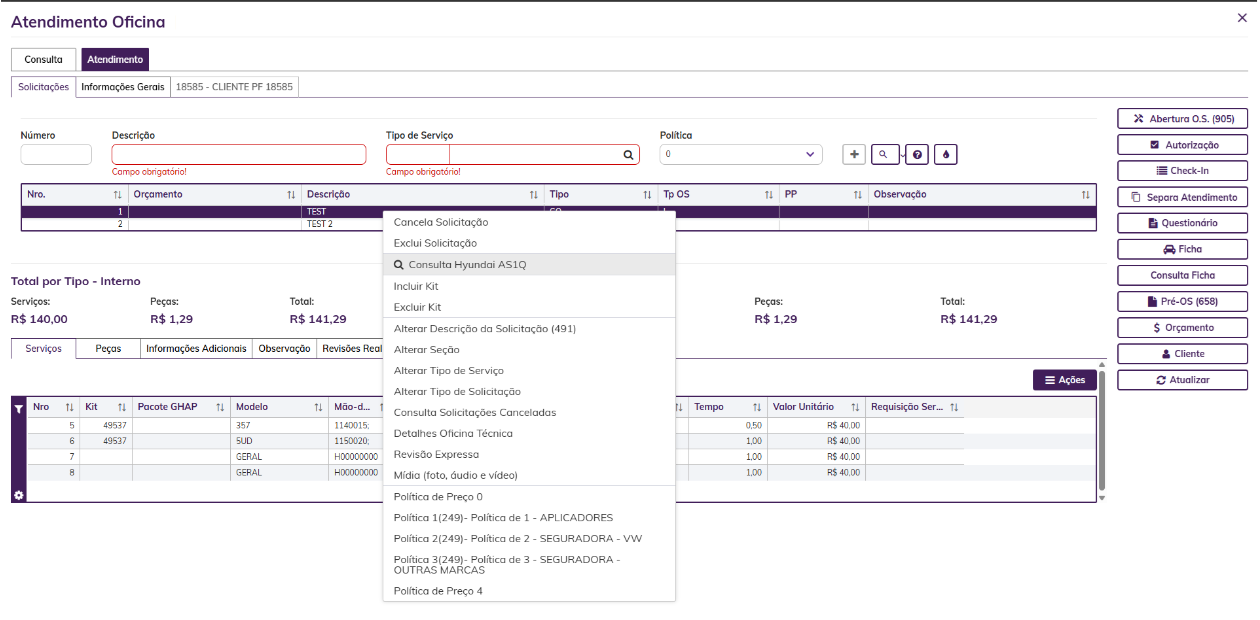Switch to the Peças tab
The height and width of the screenshot is (620, 1260).
(x=108, y=349)
